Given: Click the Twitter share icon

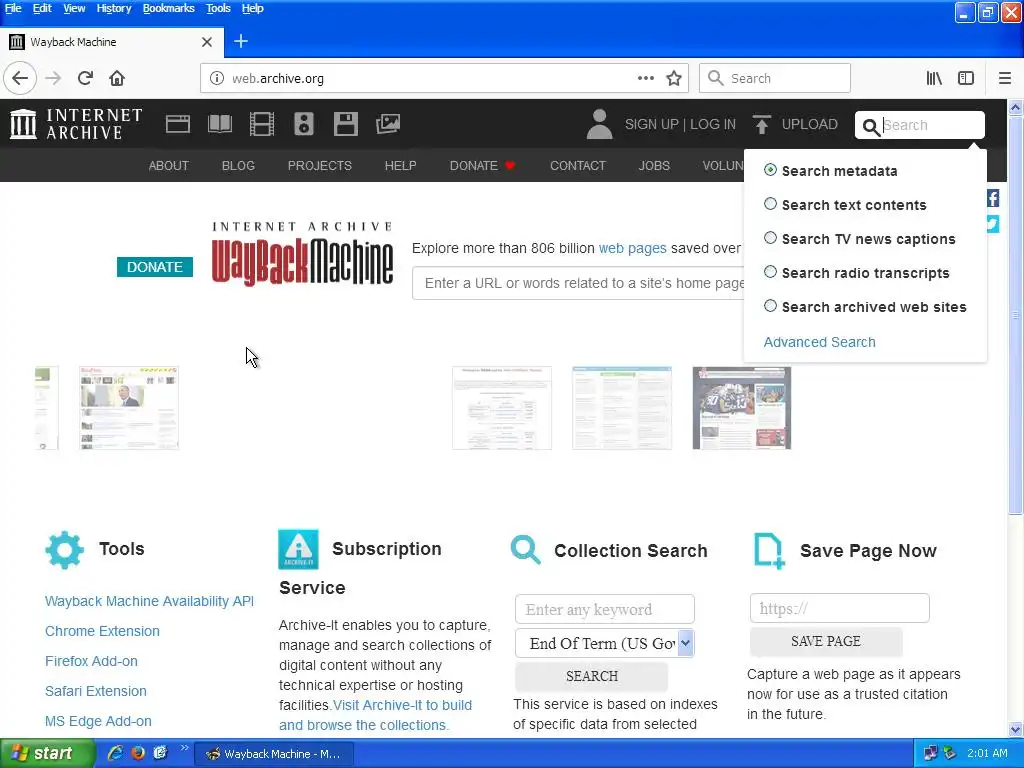Looking at the screenshot, I should tap(993, 224).
